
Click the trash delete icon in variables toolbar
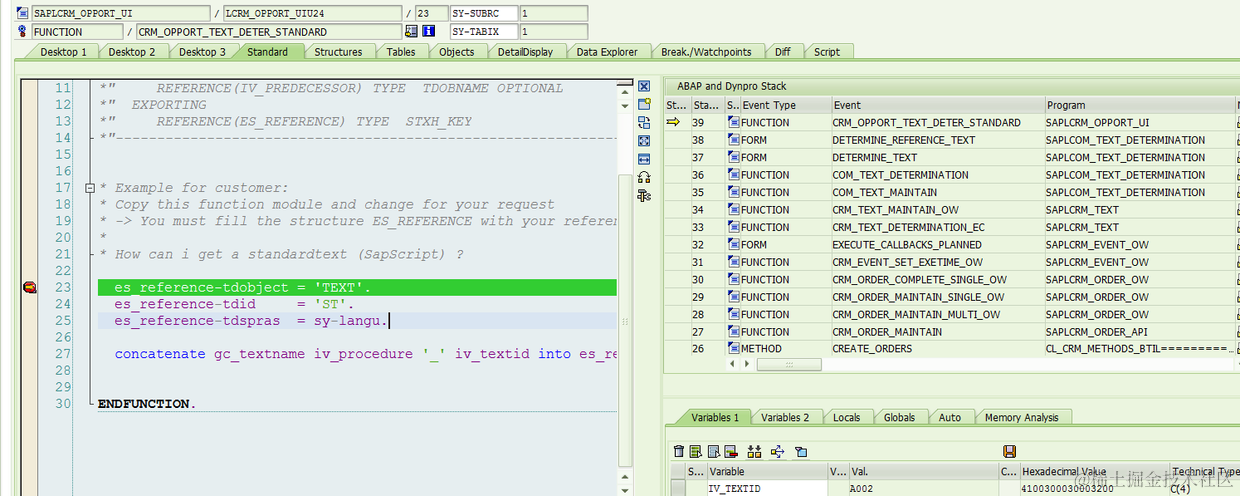[x=680, y=452]
